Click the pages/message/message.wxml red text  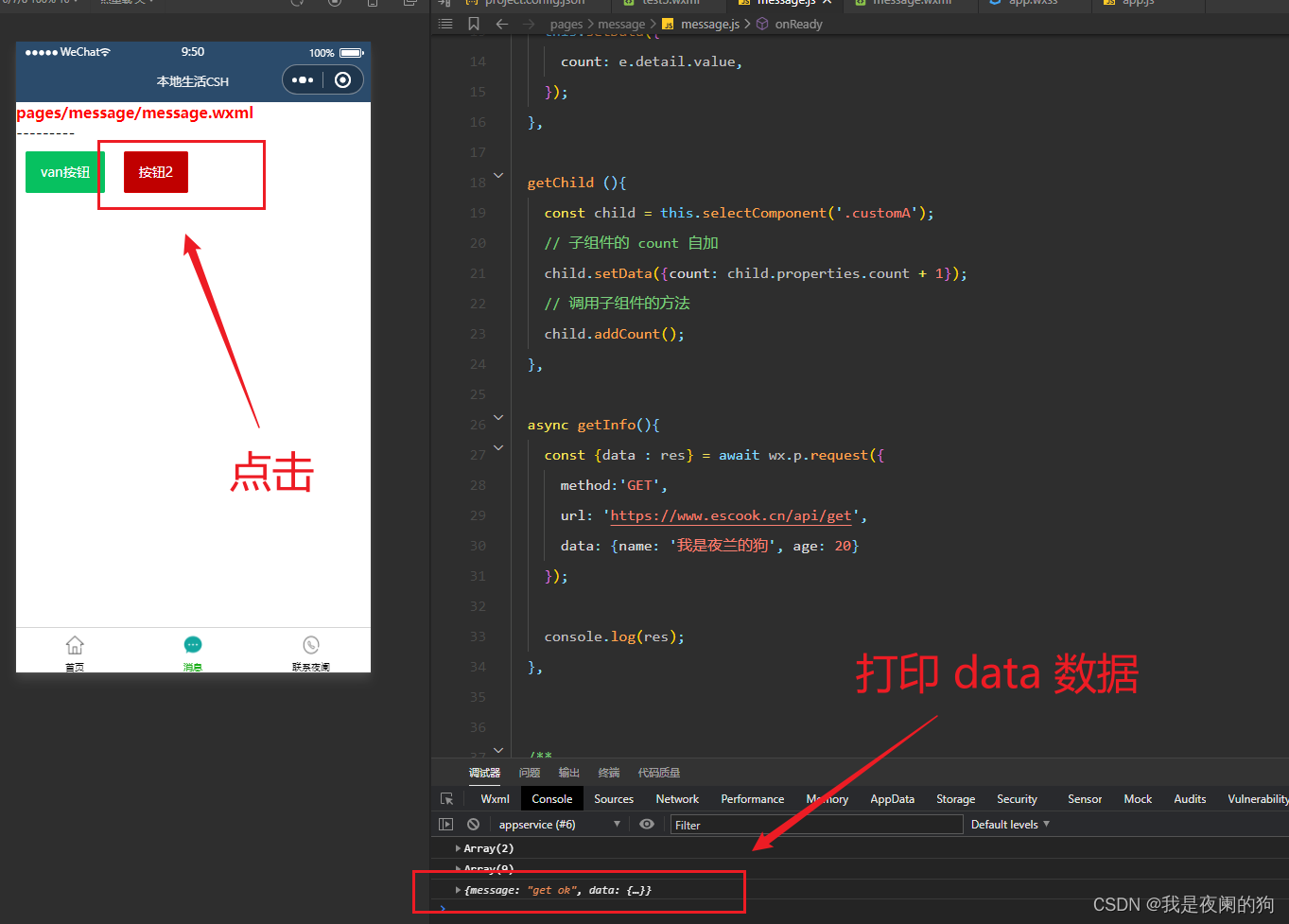135,113
